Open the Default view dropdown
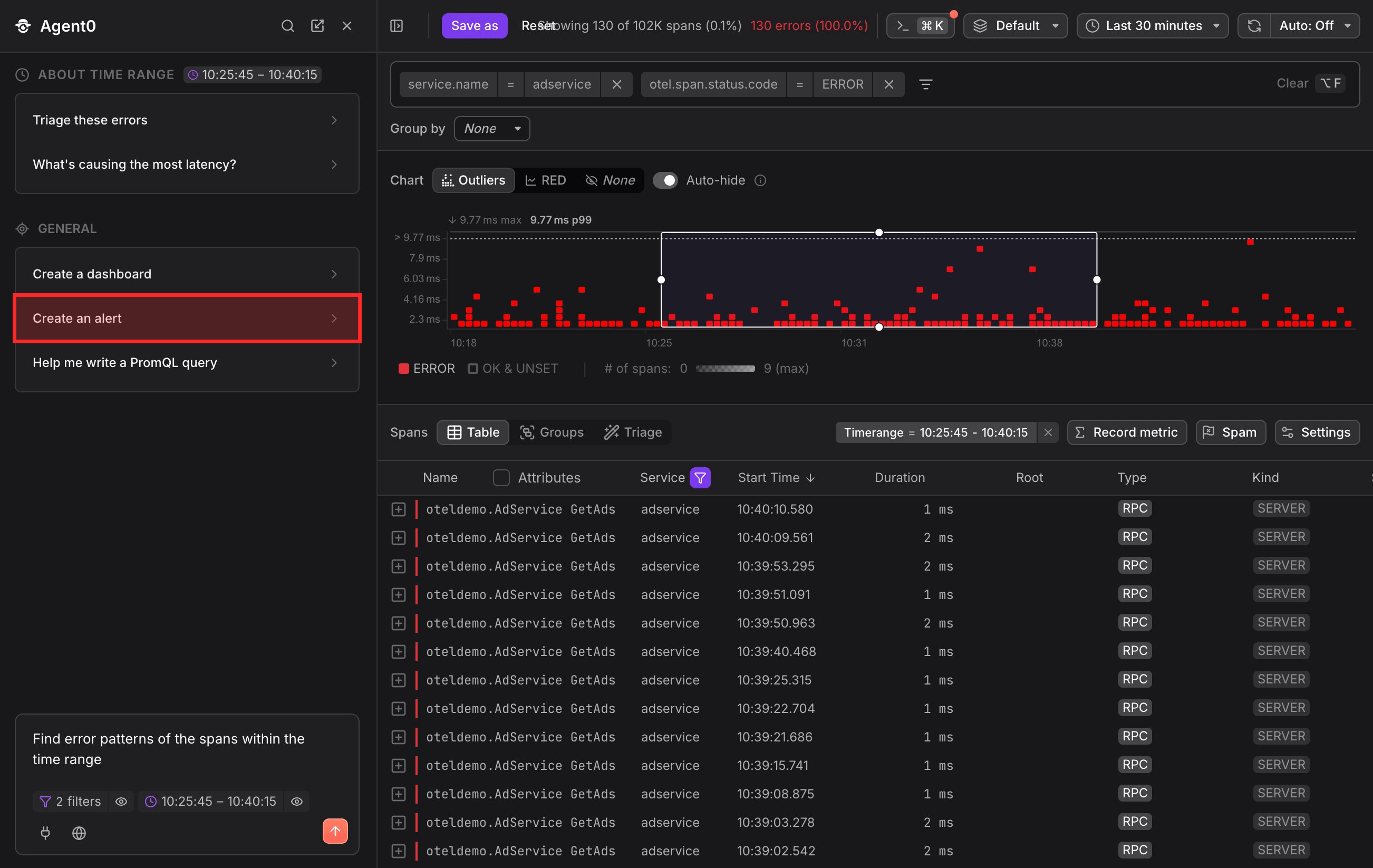Screen dimensions: 1373x868 [1015, 26]
